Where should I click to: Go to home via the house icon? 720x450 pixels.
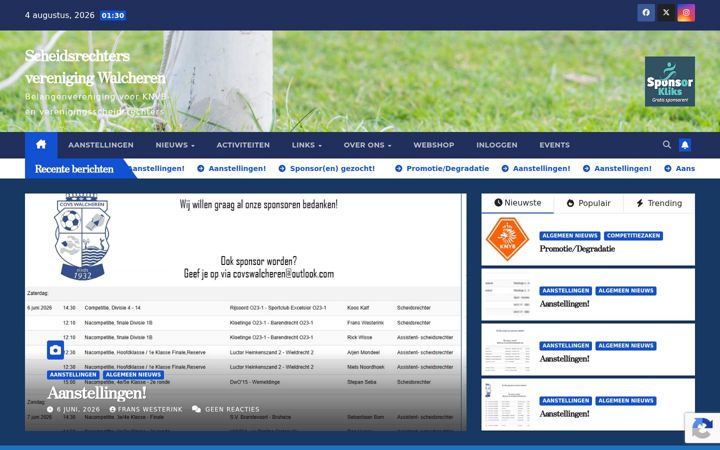pyautogui.click(x=41, y=145)
